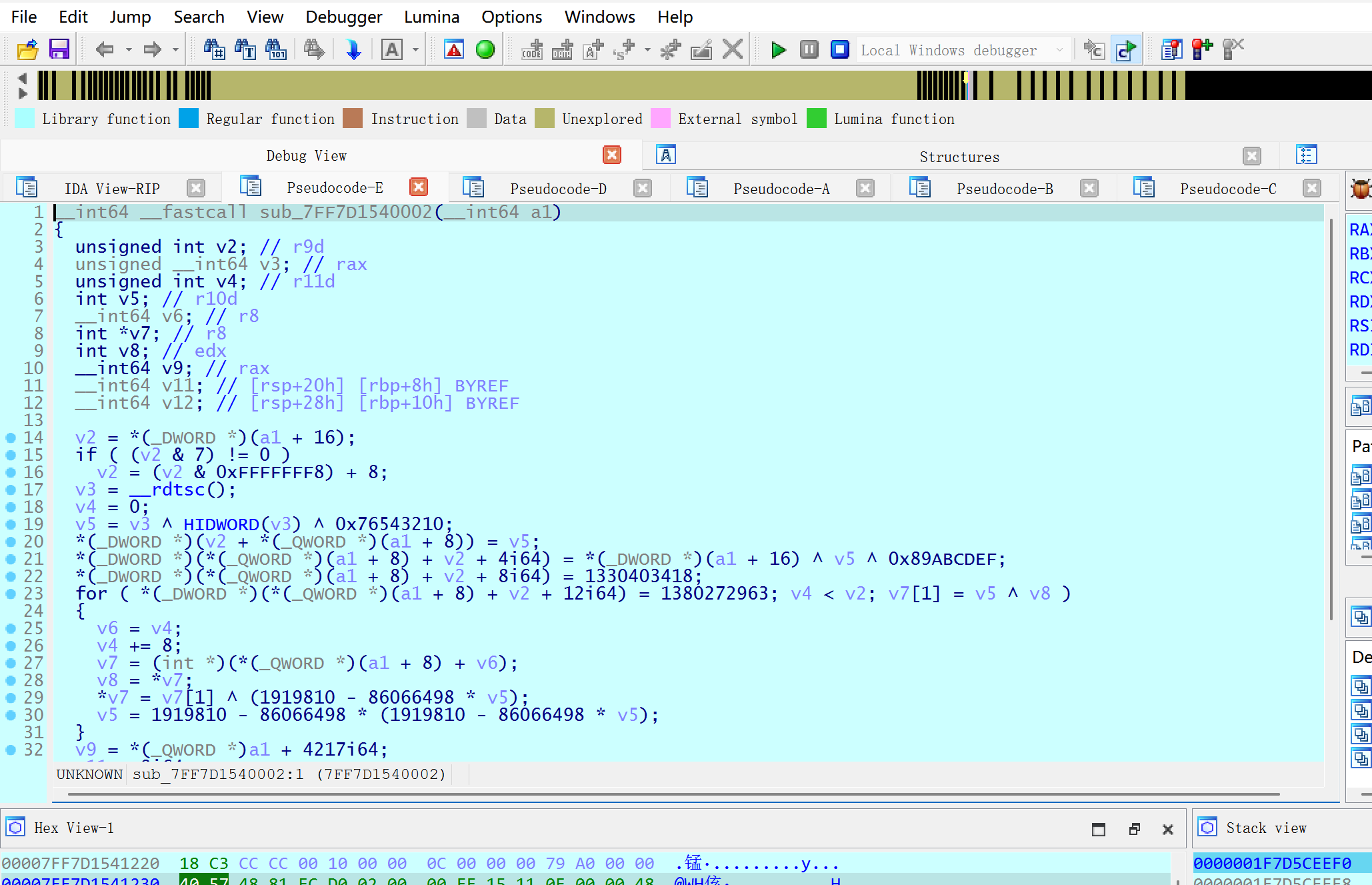
Task: Pause the debugged process
Action: 809,50
